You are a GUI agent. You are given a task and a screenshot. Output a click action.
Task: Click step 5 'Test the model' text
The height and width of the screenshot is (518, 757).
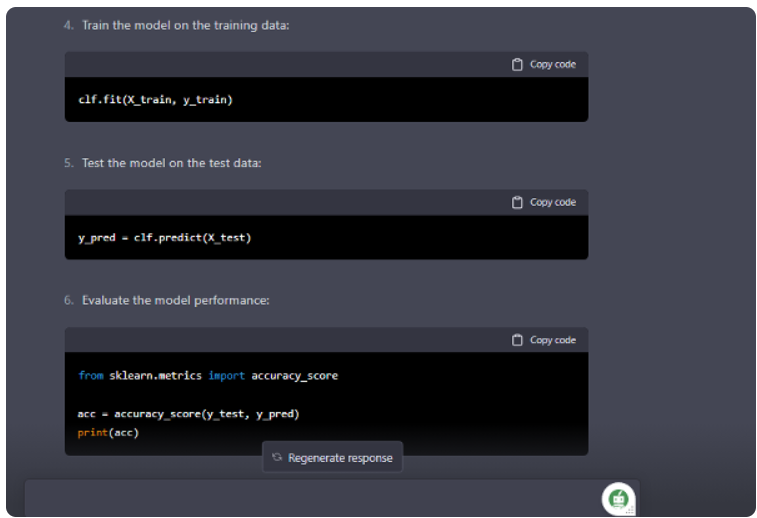point(171,163)
